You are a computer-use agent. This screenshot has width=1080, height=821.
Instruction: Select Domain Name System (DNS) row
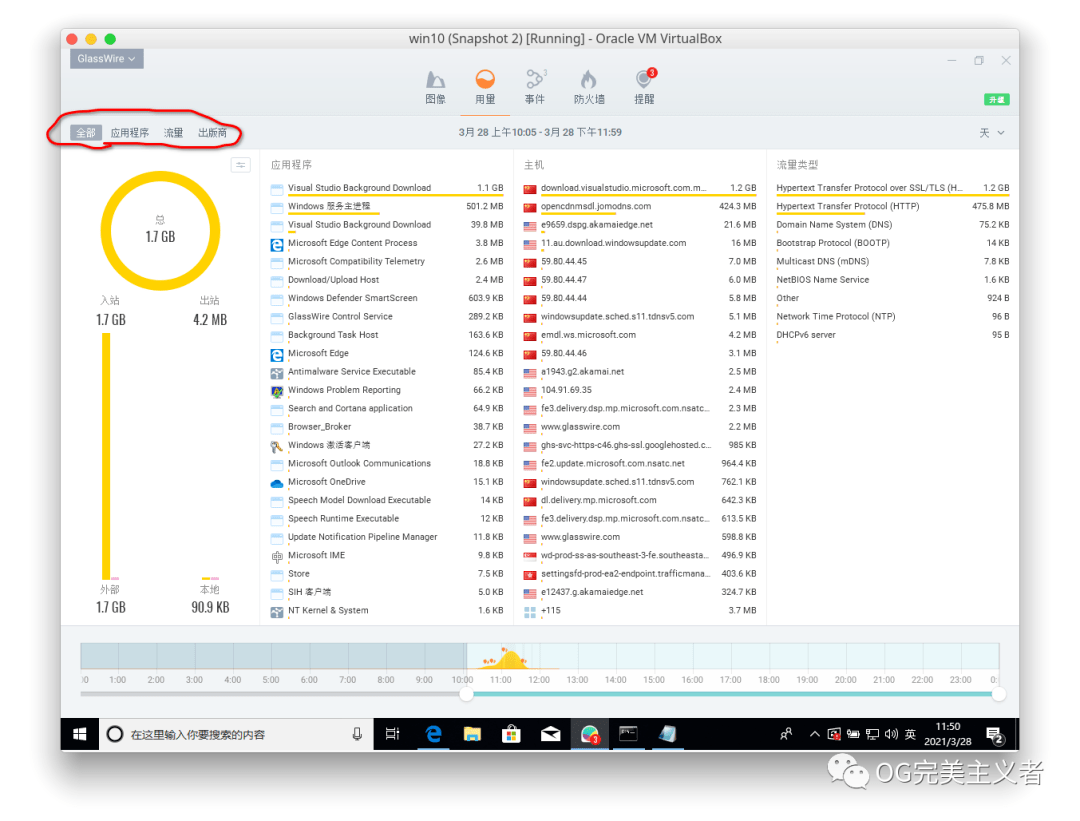[x=893, y=225]
